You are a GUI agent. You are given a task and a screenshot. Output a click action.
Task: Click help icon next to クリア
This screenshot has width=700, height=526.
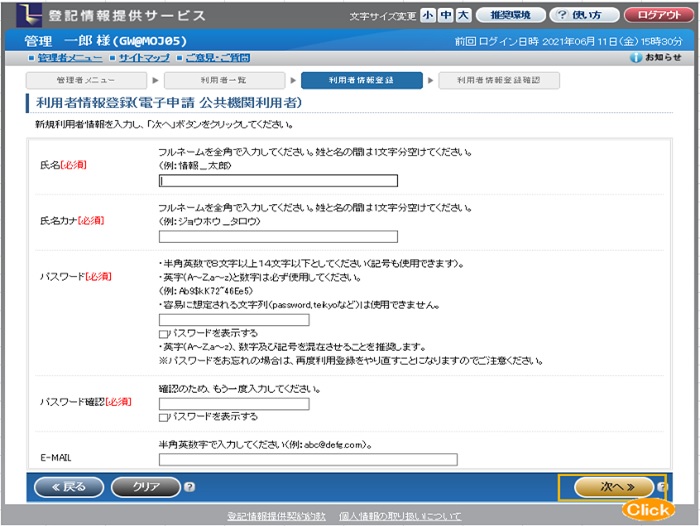point(189,487)
